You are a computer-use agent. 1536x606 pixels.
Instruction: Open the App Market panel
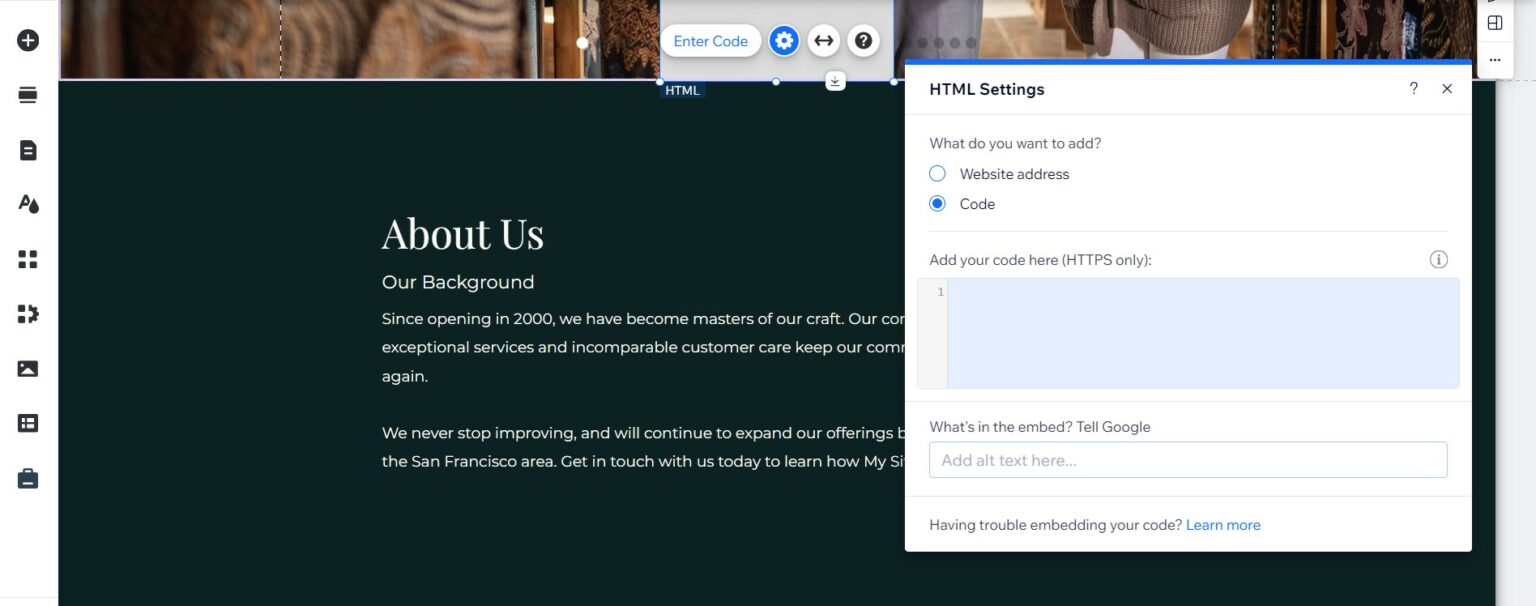(27, 313)
